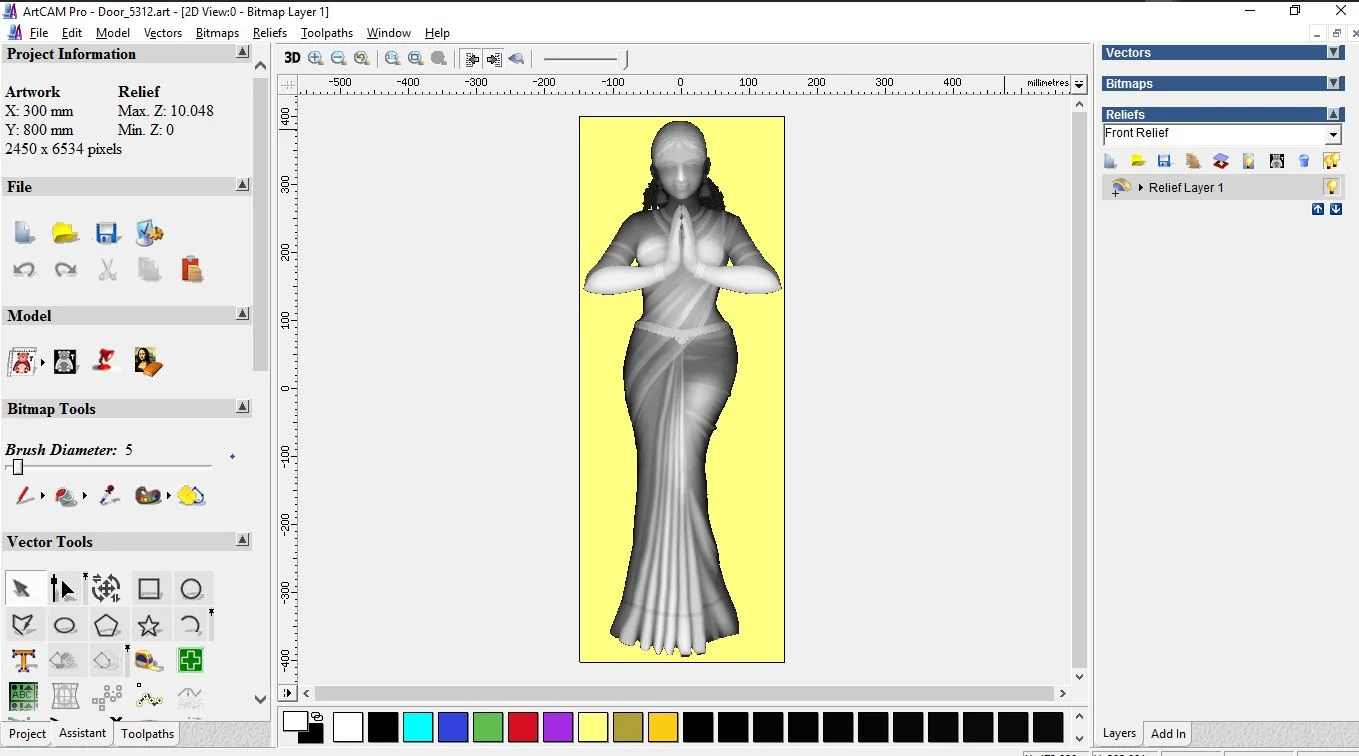Click the vector text tool icon
The width and height of the screenshot is (1359, 756).
(23, 661)
